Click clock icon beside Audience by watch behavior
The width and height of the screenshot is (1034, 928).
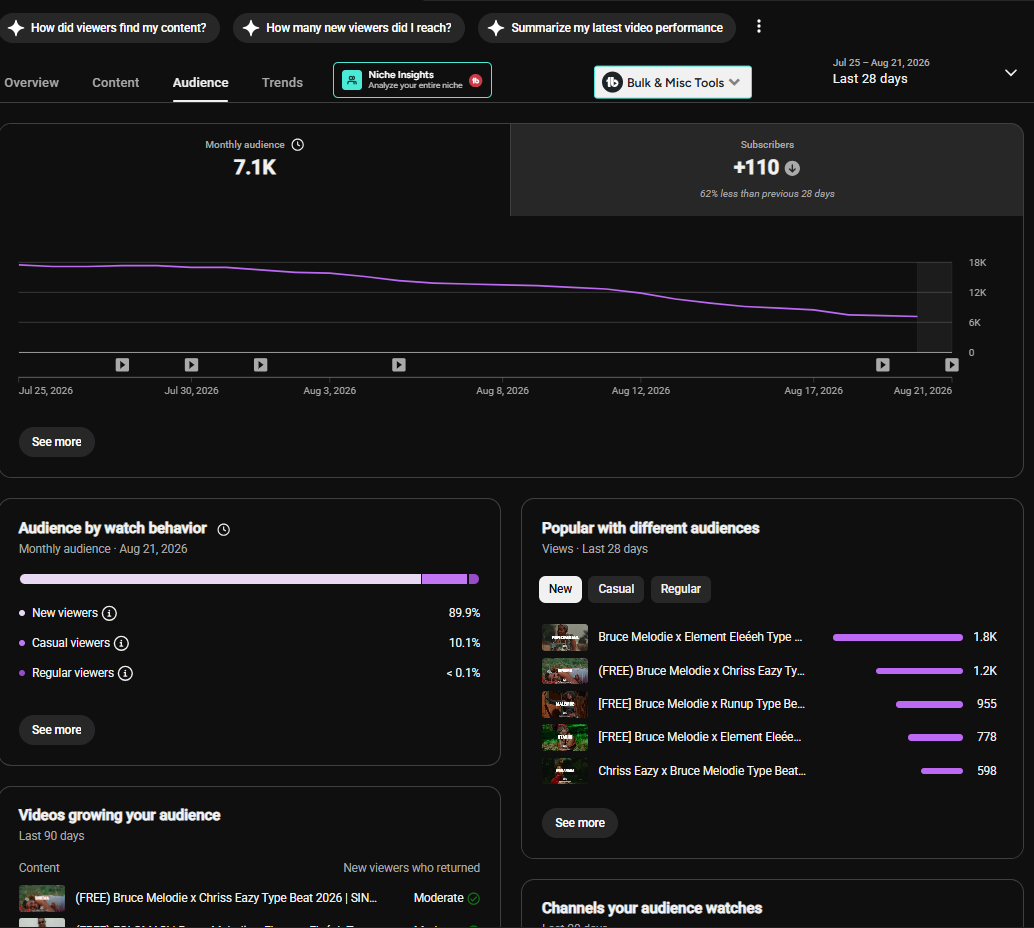point(224,530)
